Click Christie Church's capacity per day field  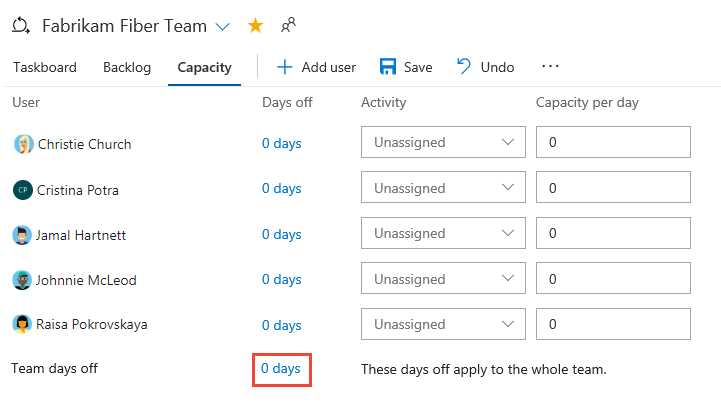coord(613,142)
